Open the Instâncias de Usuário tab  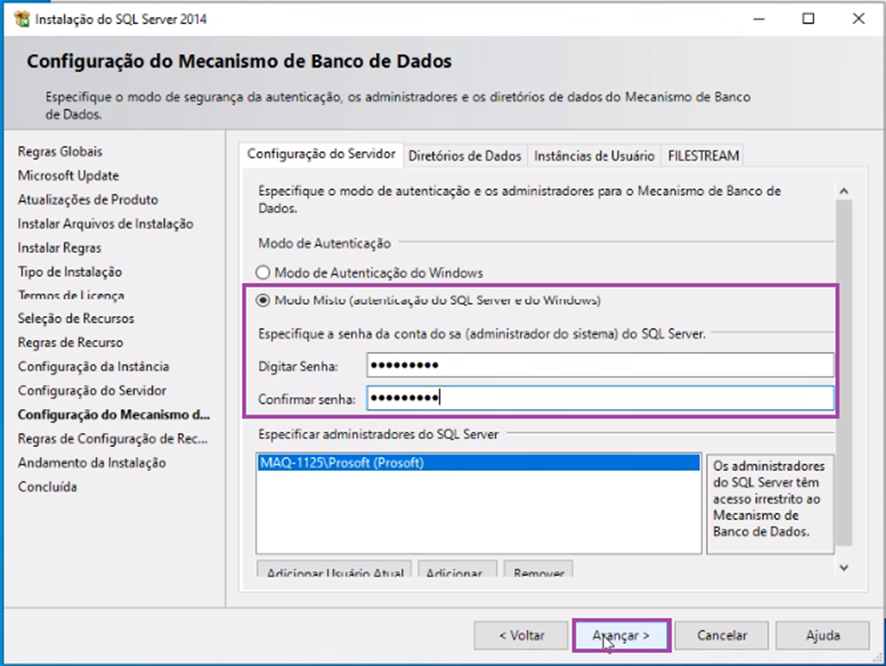tap(594, 156)
